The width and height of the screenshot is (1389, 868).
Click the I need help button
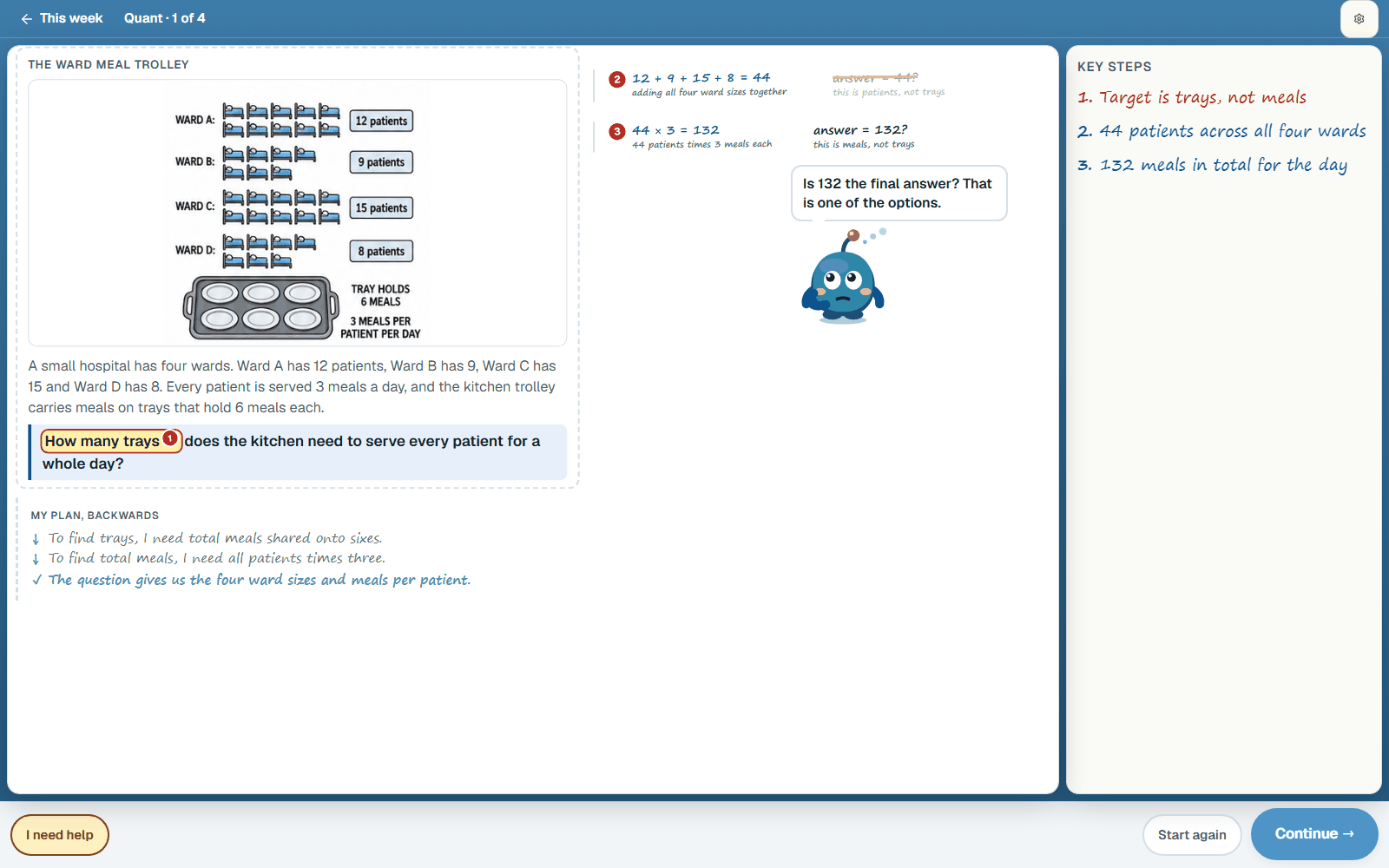pyautogui.click(x=60, y=835)
